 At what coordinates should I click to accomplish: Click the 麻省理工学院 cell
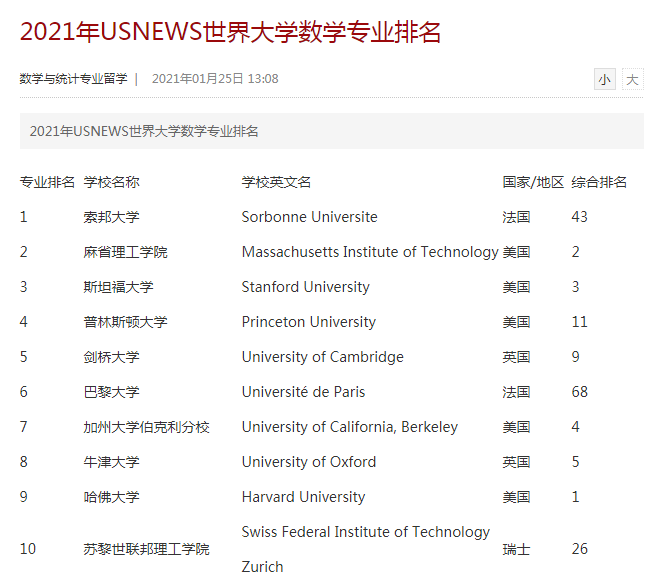tap(125, 252)
